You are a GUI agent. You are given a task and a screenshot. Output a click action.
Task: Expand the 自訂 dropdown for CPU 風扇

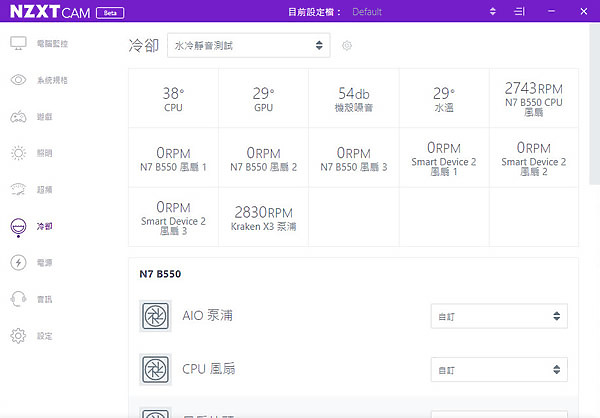coord(499,370)
